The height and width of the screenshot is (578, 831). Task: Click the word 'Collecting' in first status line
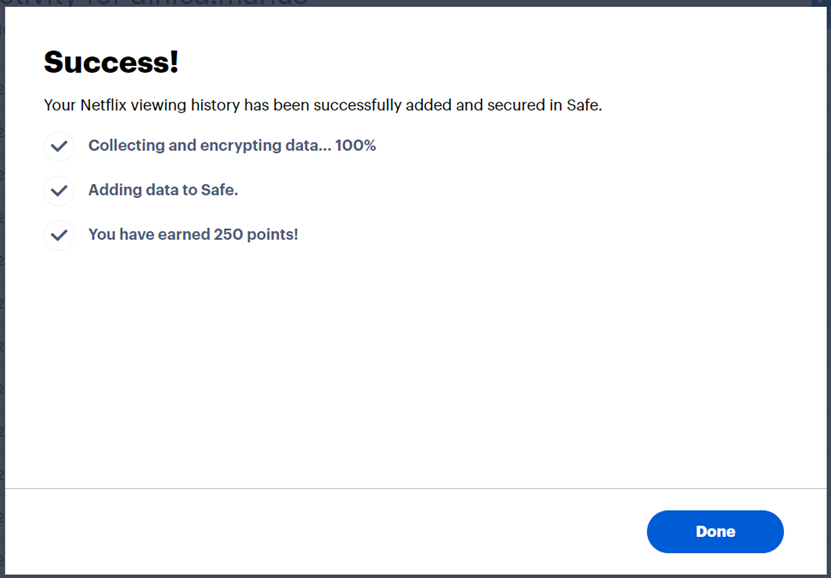point(126,146)
